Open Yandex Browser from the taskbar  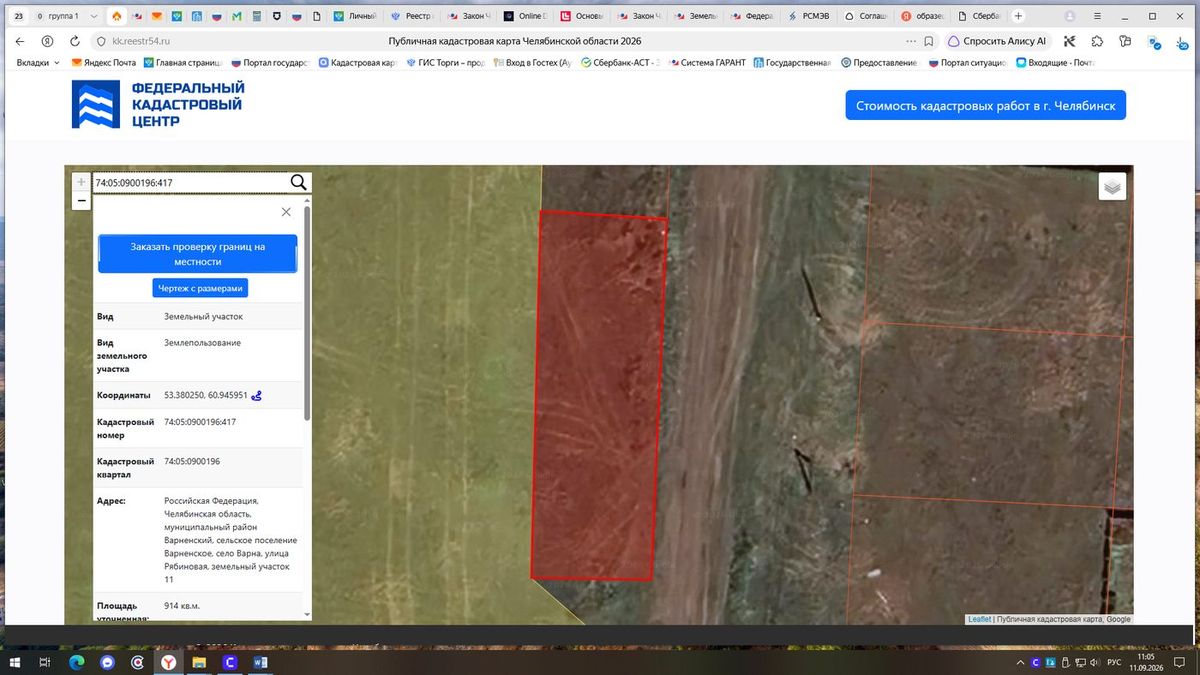pyautogui.click(x=168, y=662)
